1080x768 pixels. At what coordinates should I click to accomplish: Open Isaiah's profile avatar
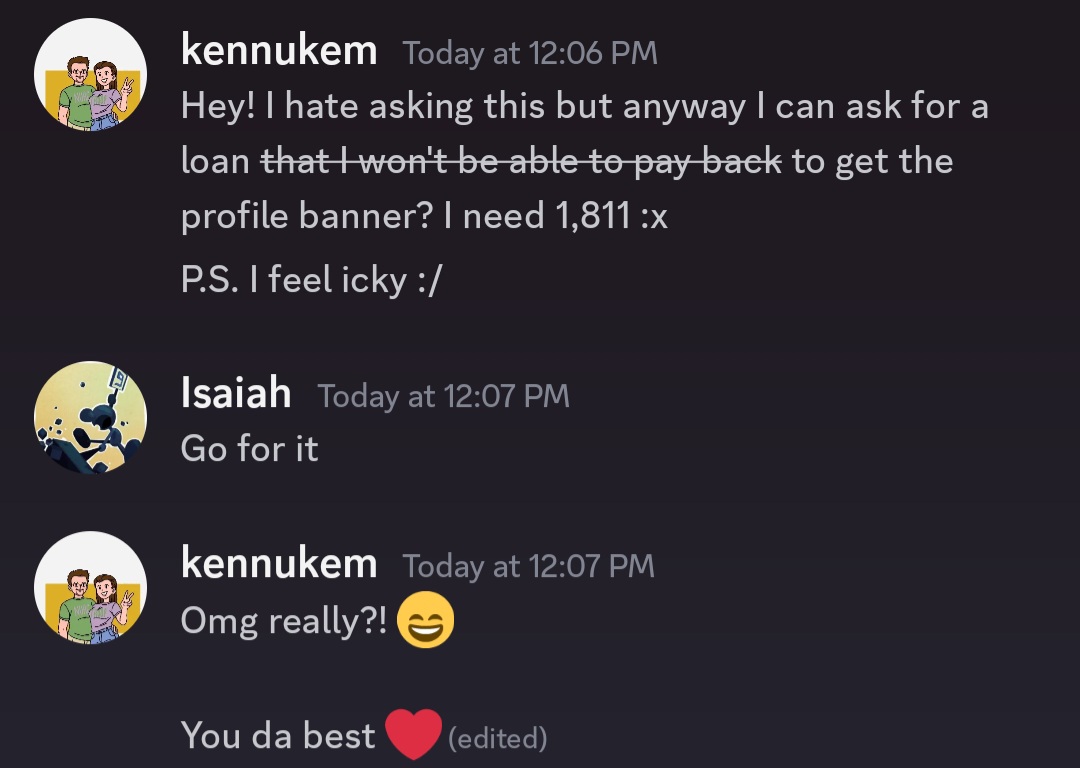tap(90, 417)
